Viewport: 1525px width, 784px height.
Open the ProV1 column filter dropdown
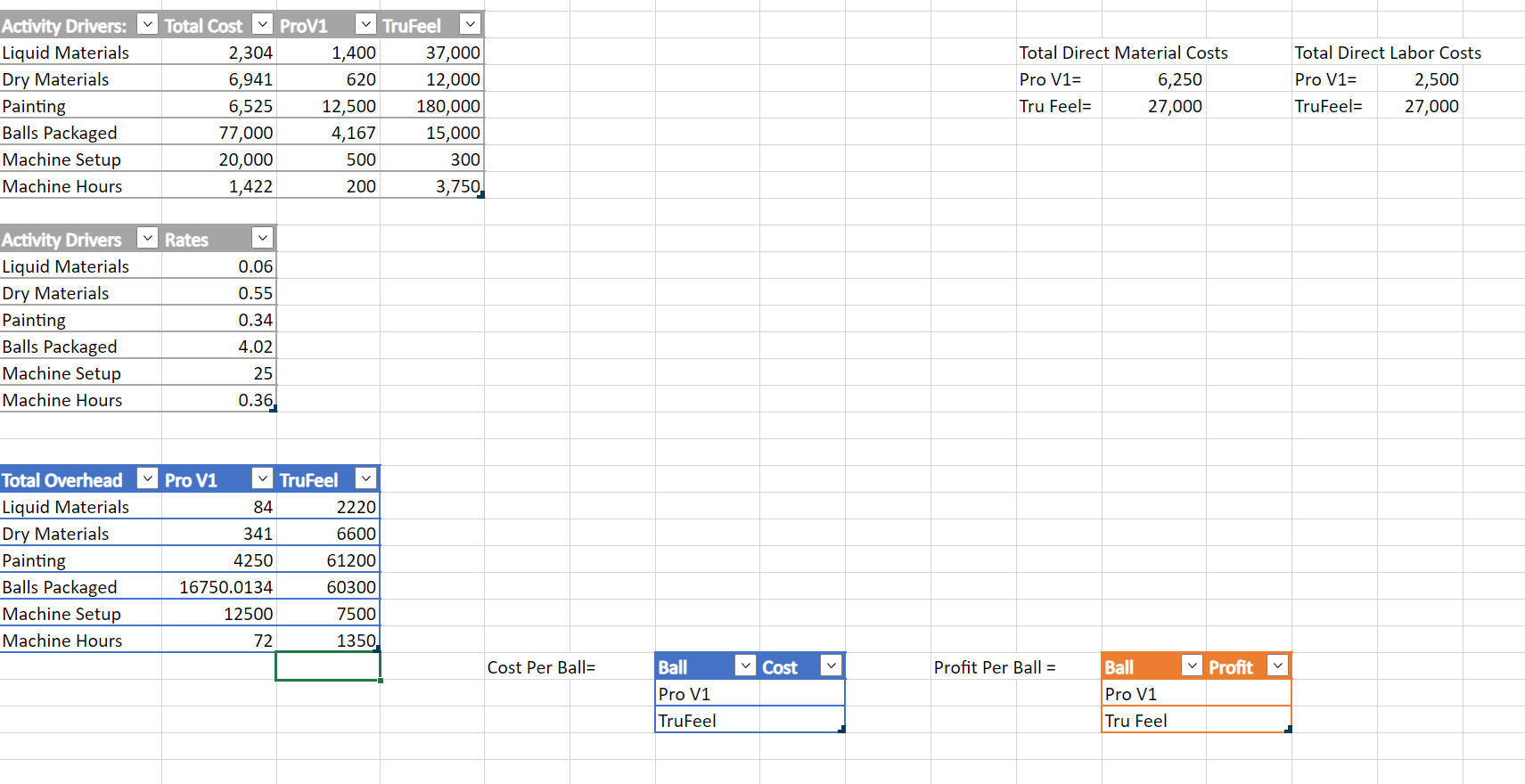pos(365,25)
